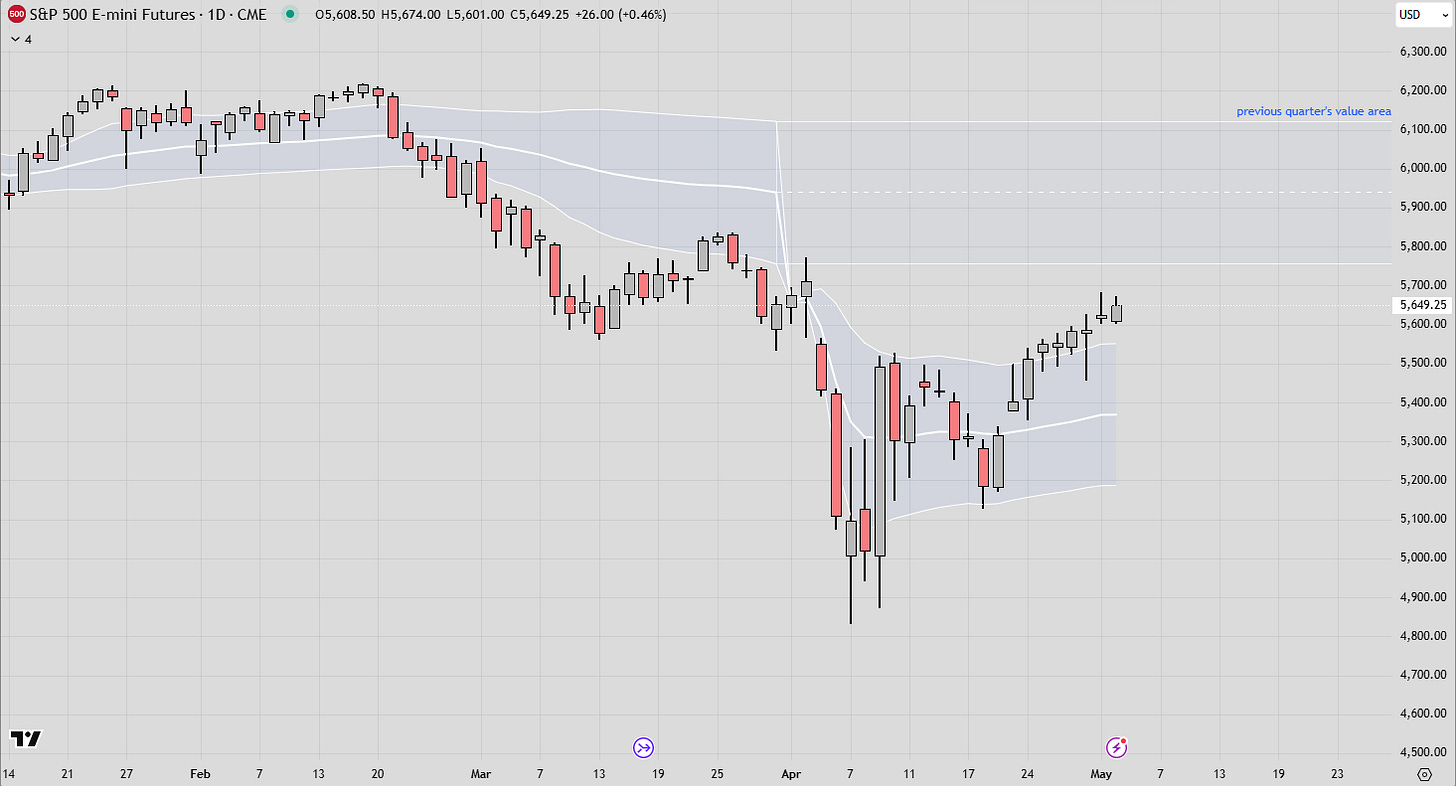Click the 4,600.00 price axis label
Image resolution: width=1456 pixels, height=786 pixels.
[1423, 714]
